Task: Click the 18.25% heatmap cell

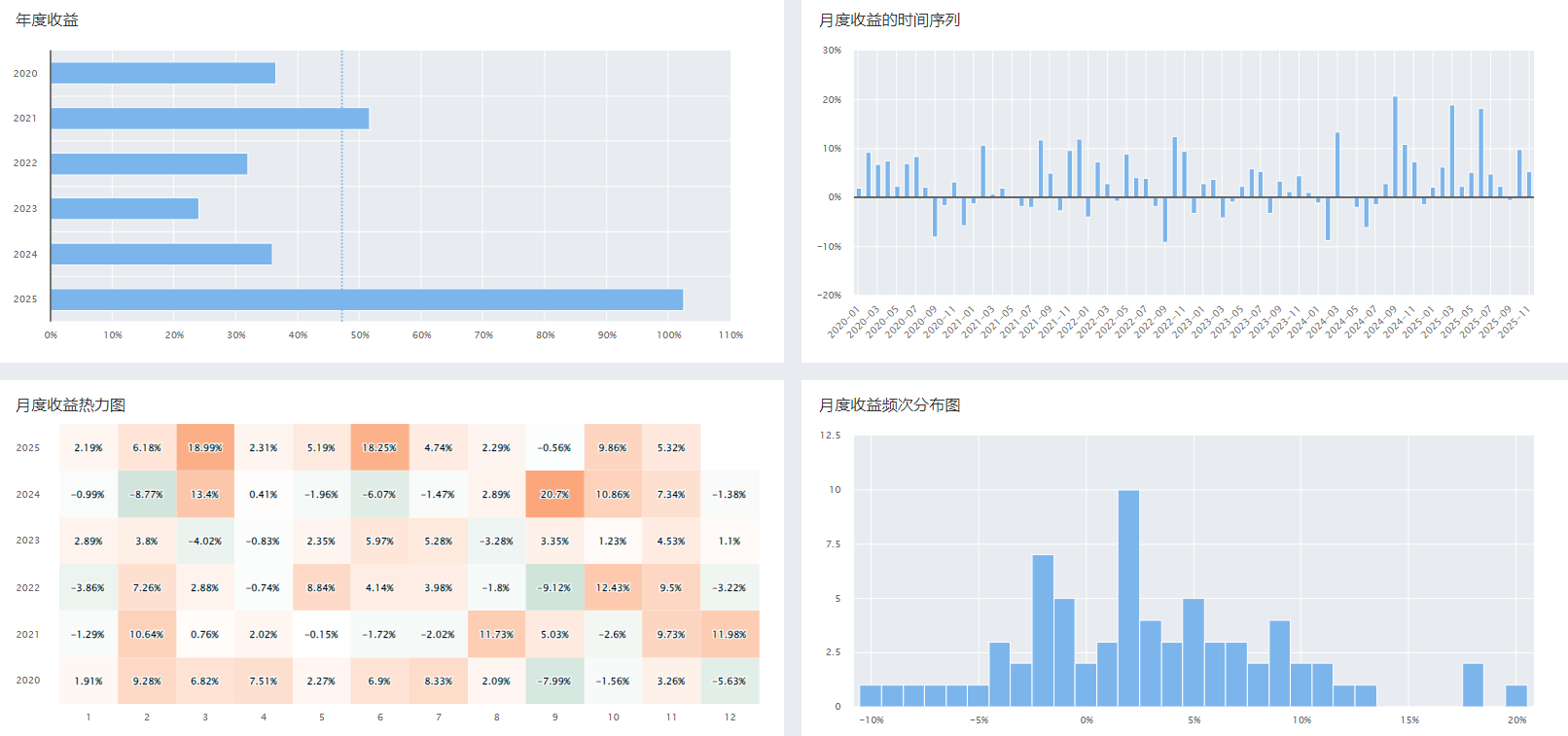Action: coord(379,447)
